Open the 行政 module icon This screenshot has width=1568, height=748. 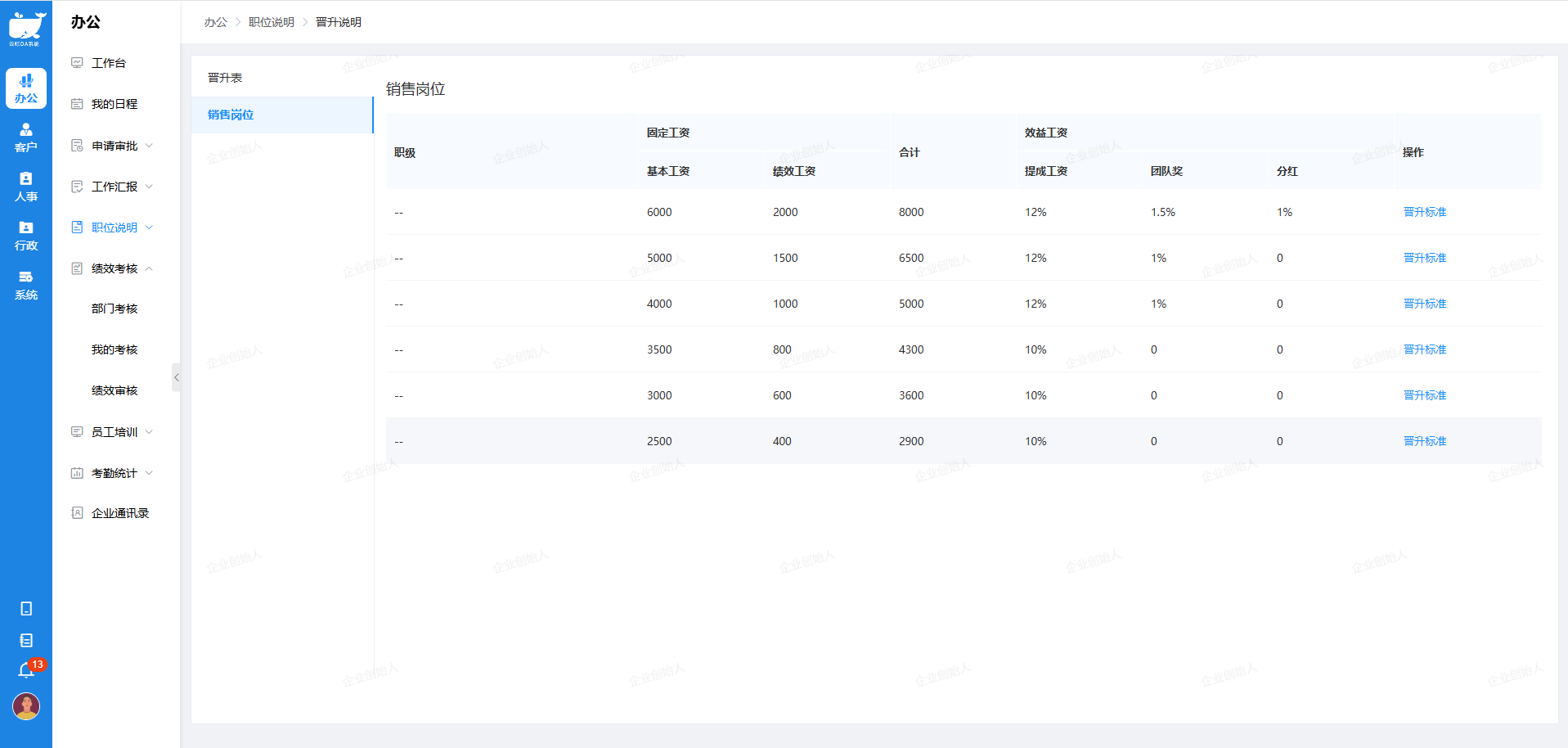(26, 236)
